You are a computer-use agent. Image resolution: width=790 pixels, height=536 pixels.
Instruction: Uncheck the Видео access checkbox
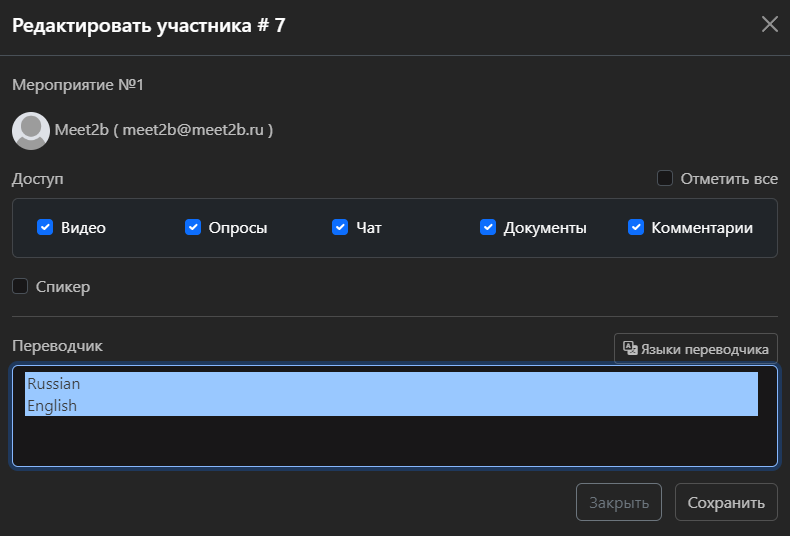tap(45, 228)
